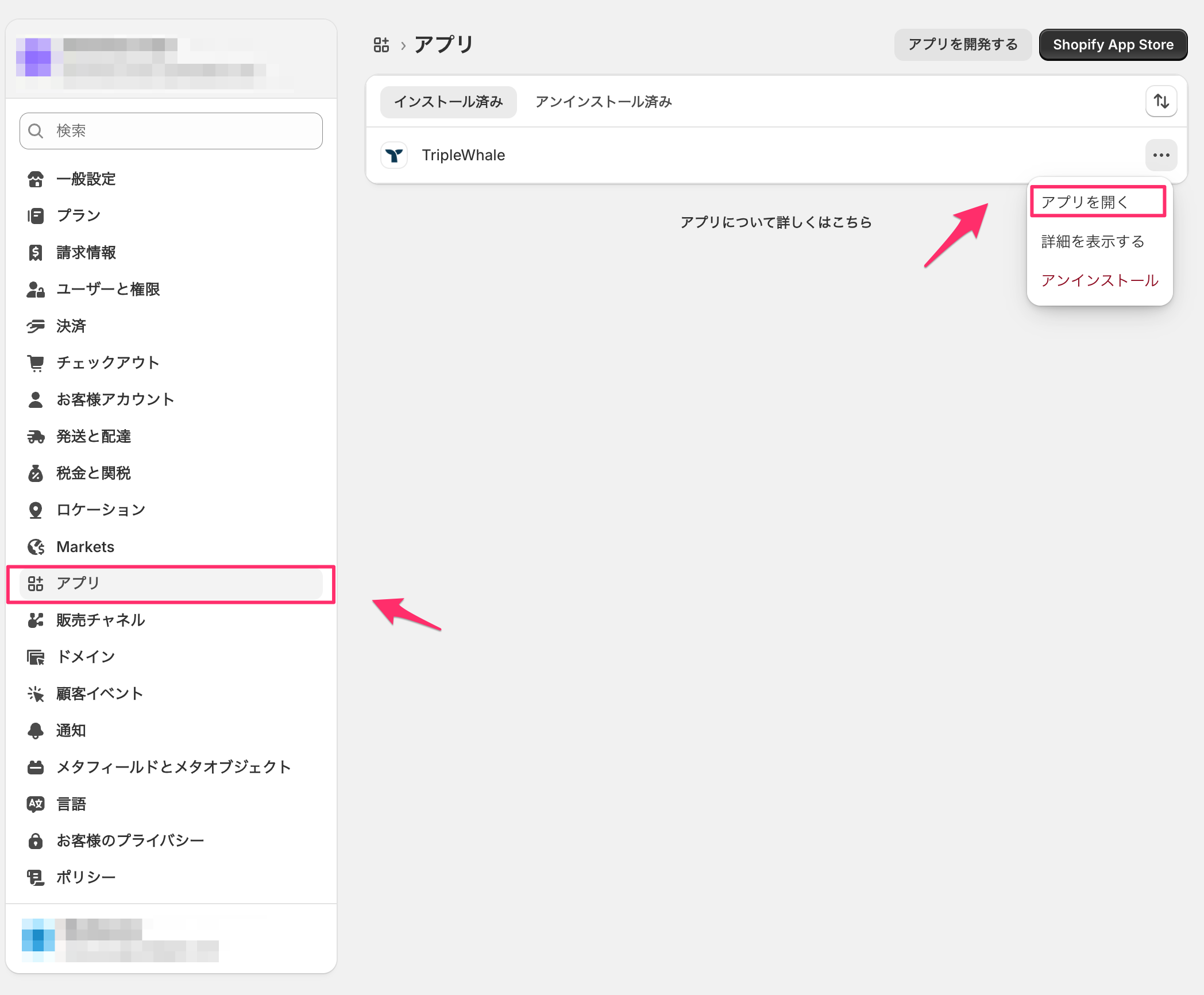The height and width of the screenshot is (995, 1204).
Task: Click the user account card at sidebar bottom
Action: click(x=171, y=940)
